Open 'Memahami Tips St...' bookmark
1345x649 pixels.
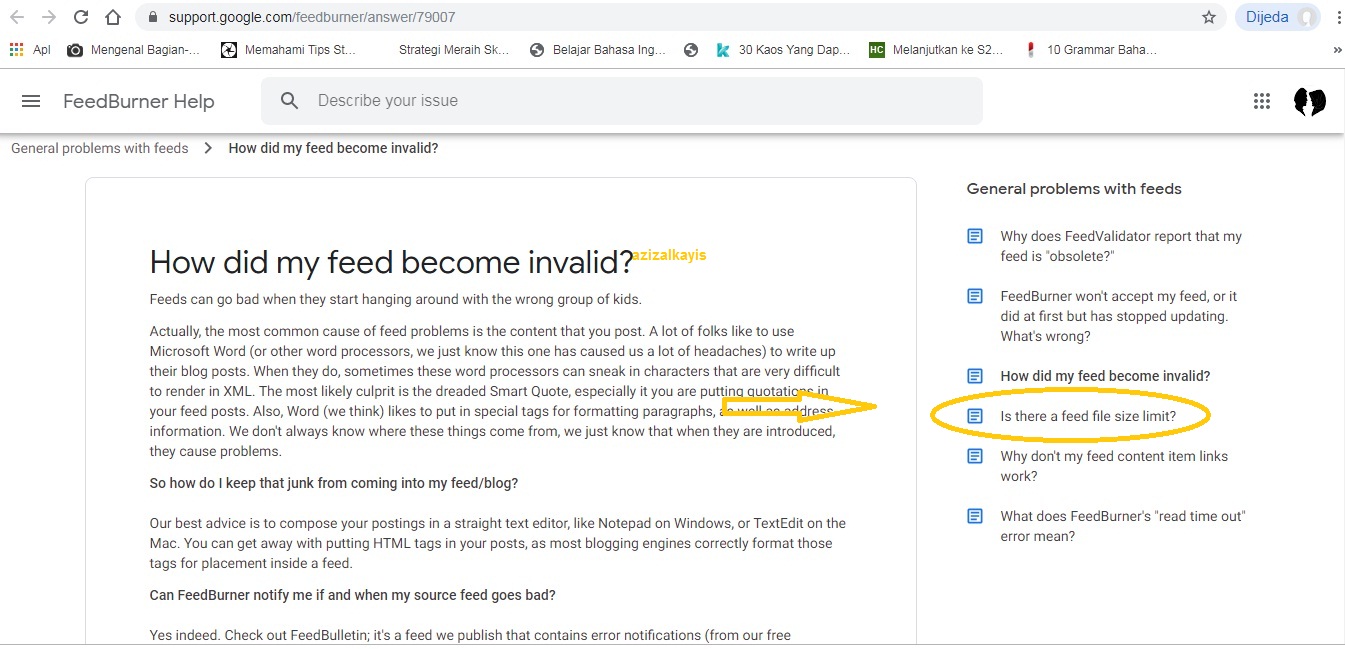pyautogui.click(x=289, y=49)
